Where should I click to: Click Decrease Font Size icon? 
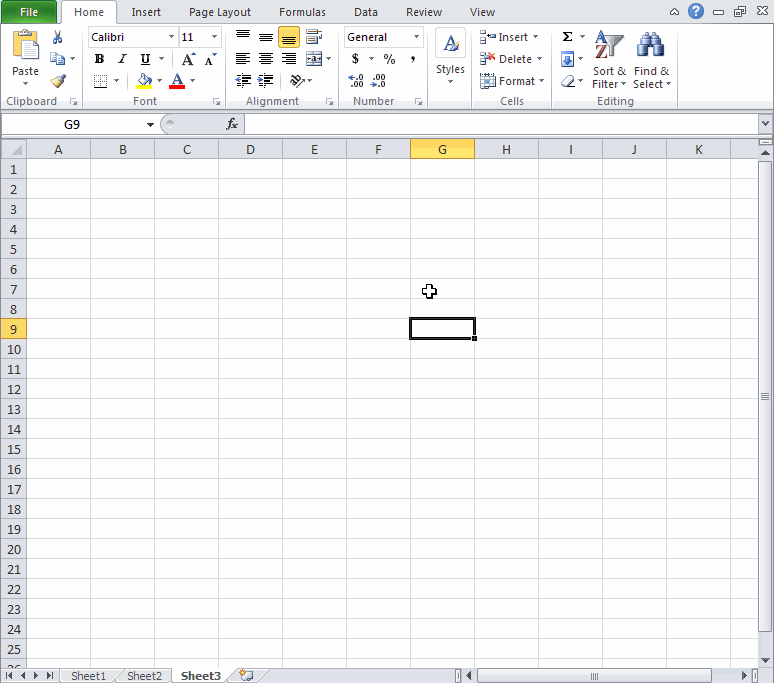coord(211,59)
